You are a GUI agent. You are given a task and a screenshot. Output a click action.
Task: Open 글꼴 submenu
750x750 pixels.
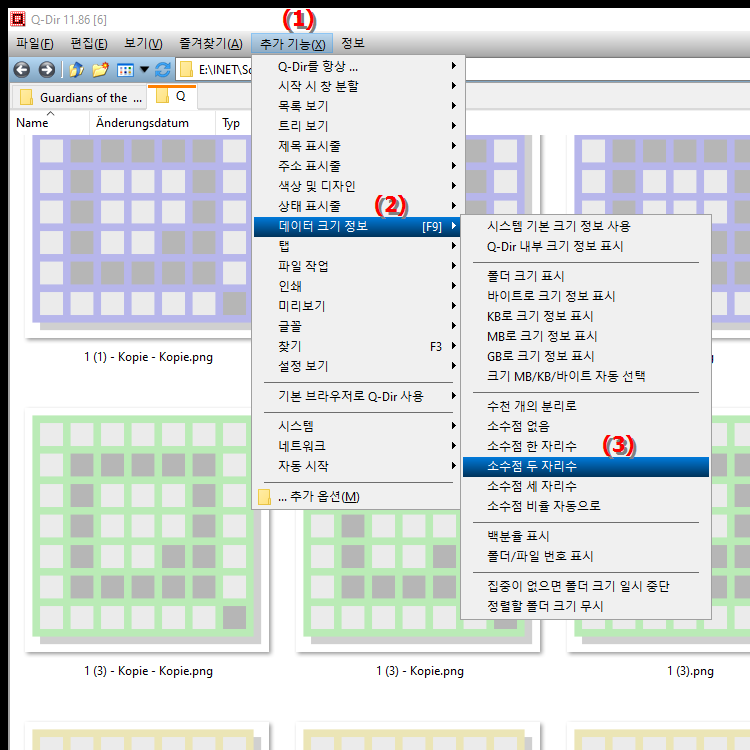pyautogui.click(x=356, y=326)
